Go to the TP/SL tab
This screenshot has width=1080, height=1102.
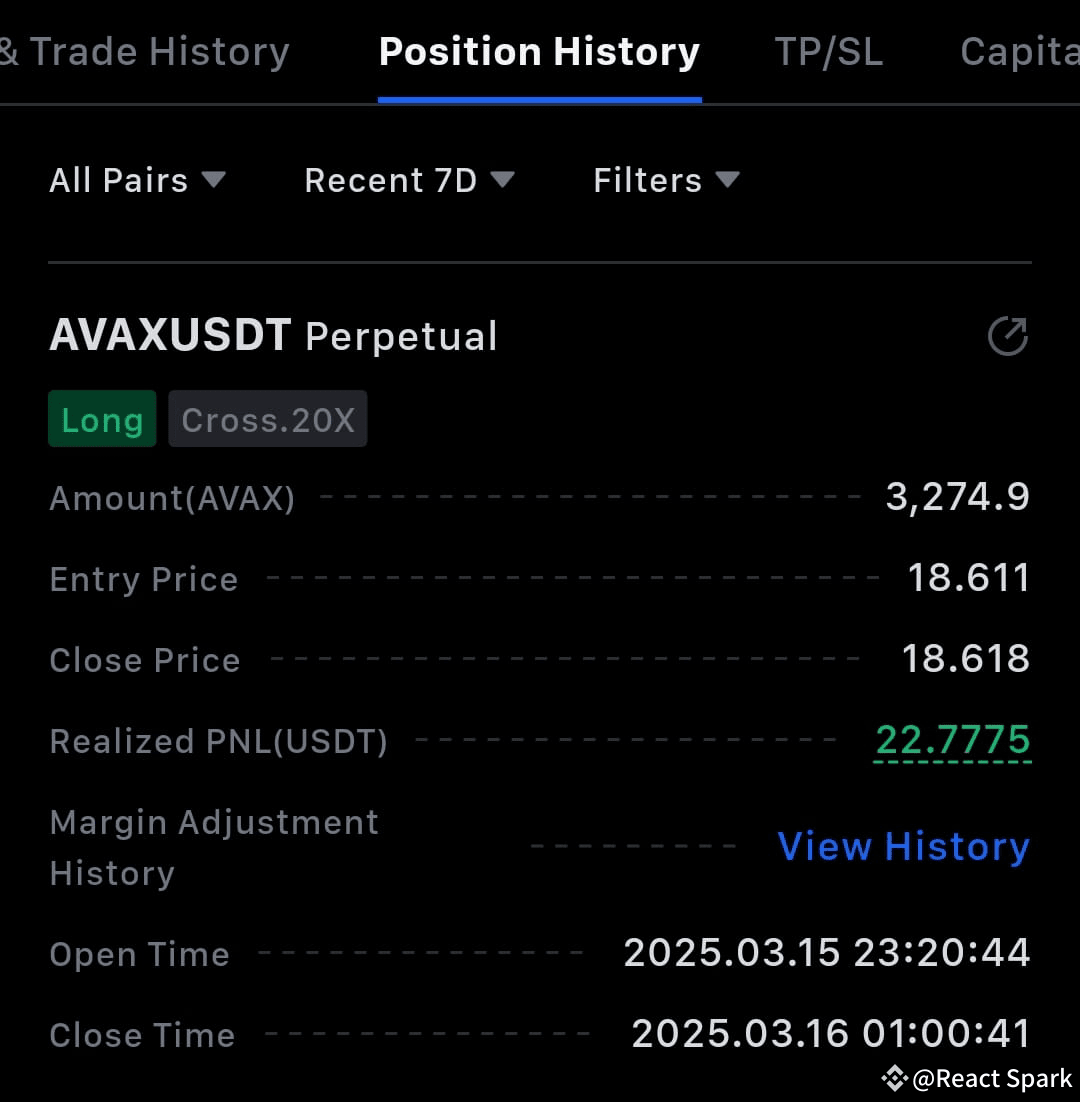[x=829, y=52]
